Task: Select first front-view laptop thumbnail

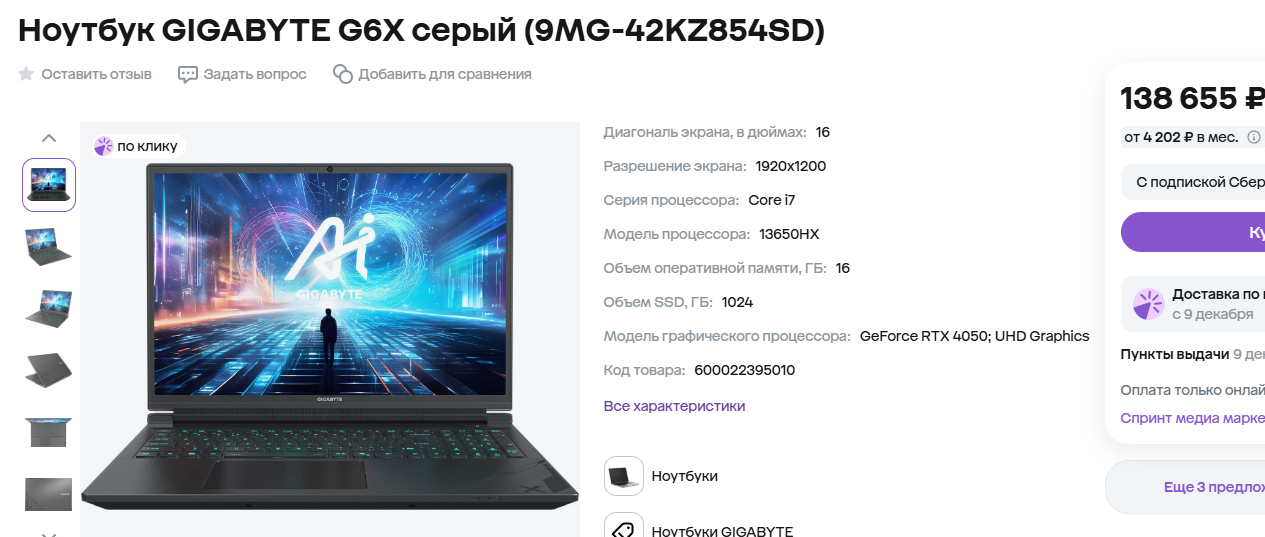Action: pos(49,185)
